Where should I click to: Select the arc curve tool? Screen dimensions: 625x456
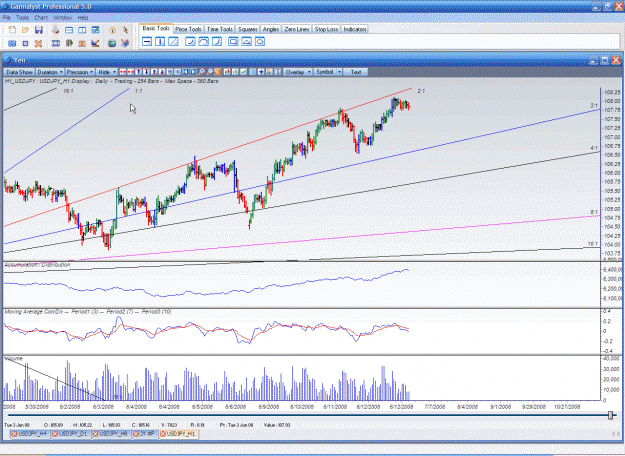203,41
